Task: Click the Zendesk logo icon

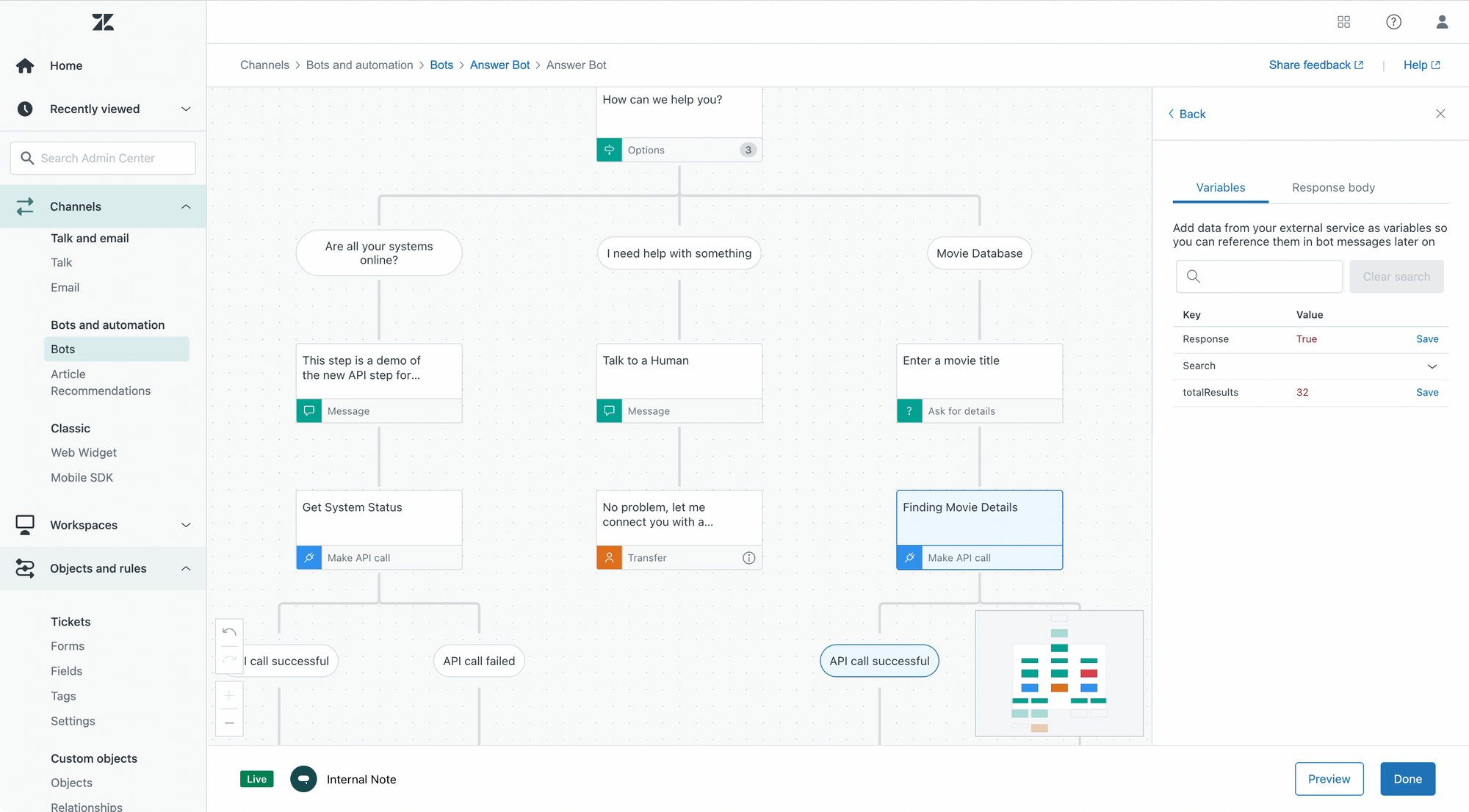Action: pyautogui.click(x=103, y=22)
